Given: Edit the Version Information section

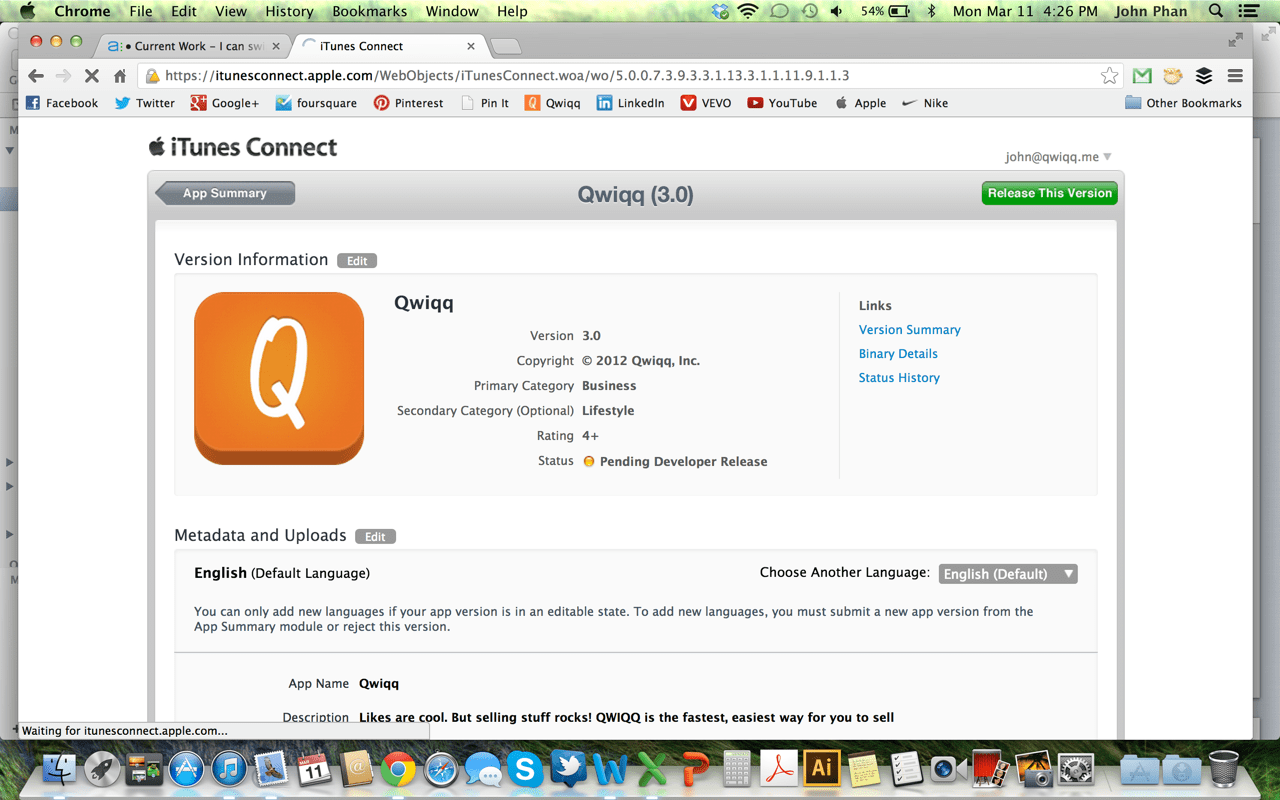Looking at the screenshot, I should point(357,261).
